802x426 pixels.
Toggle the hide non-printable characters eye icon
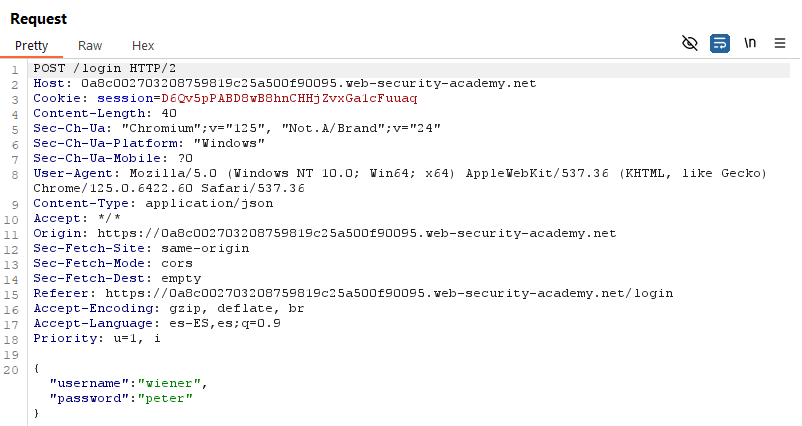click(689, 43)
